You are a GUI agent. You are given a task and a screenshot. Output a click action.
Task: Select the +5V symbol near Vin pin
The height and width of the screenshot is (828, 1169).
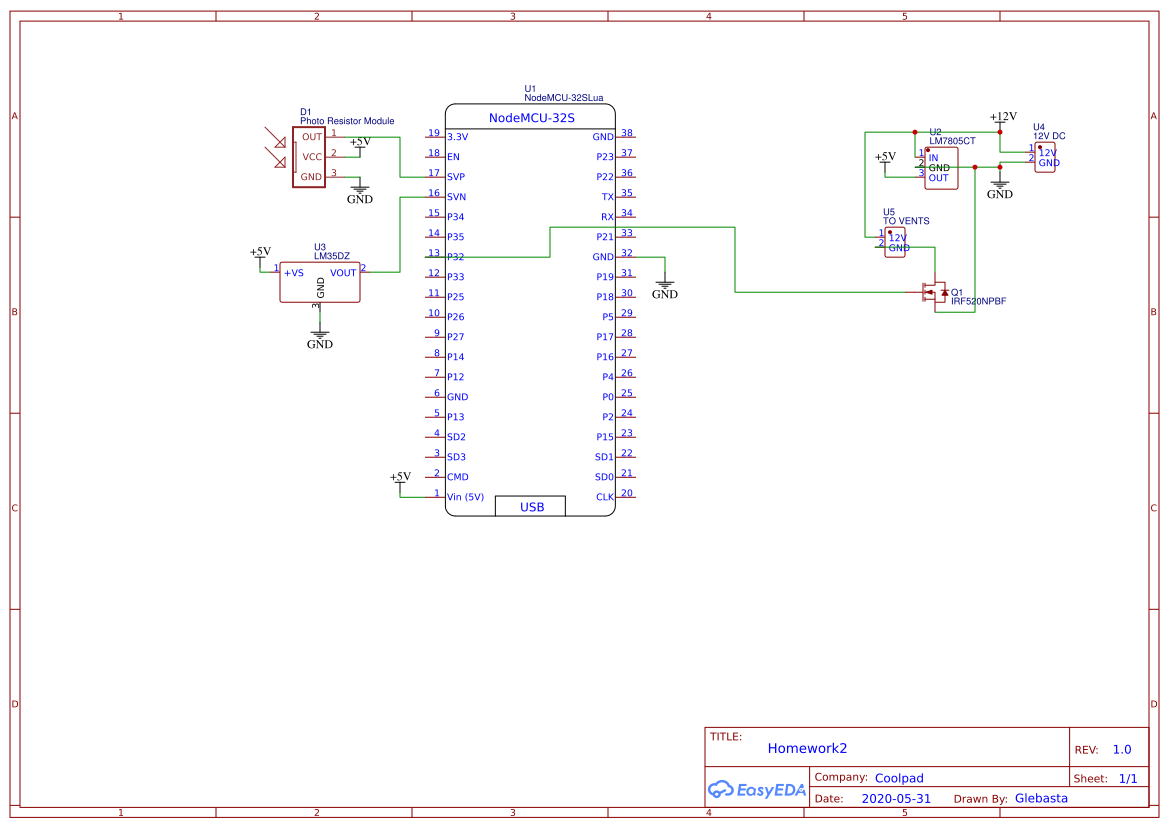(400, 479)
